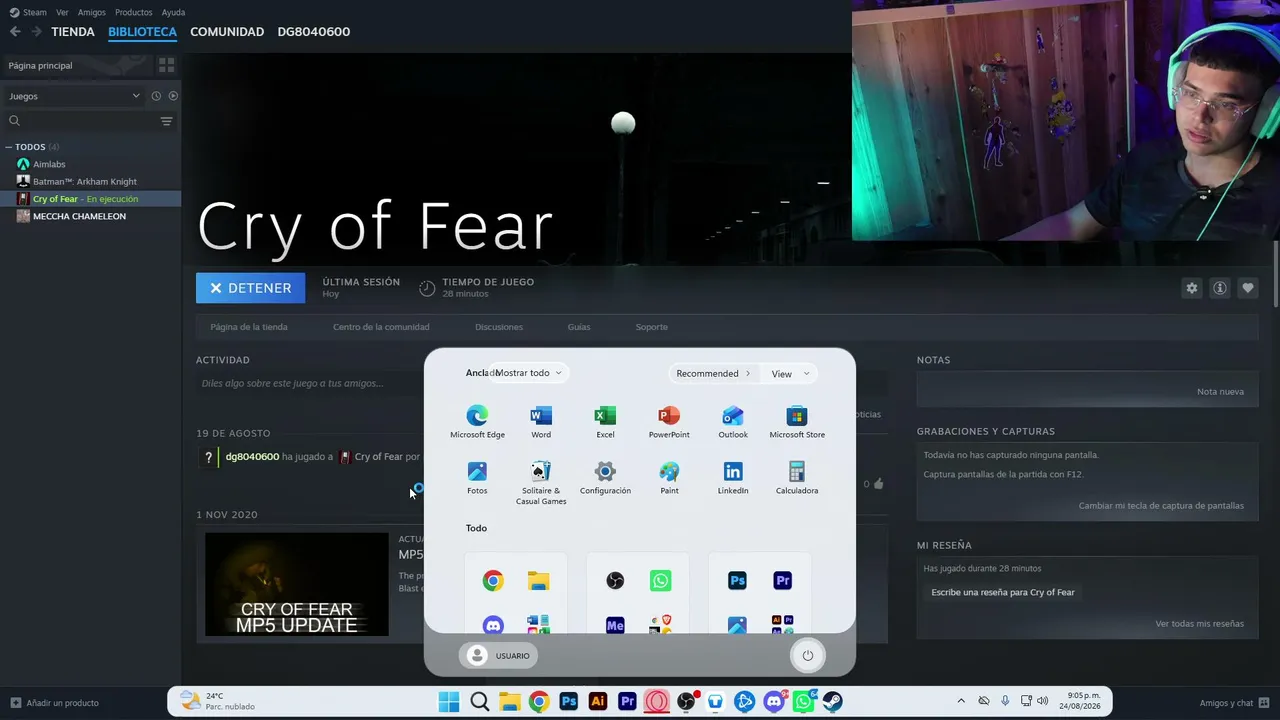The image size is (1280, 720).
Task: Open Chrome in the Todo apps group
Action: pyautogui.click(x=493, y=581)
